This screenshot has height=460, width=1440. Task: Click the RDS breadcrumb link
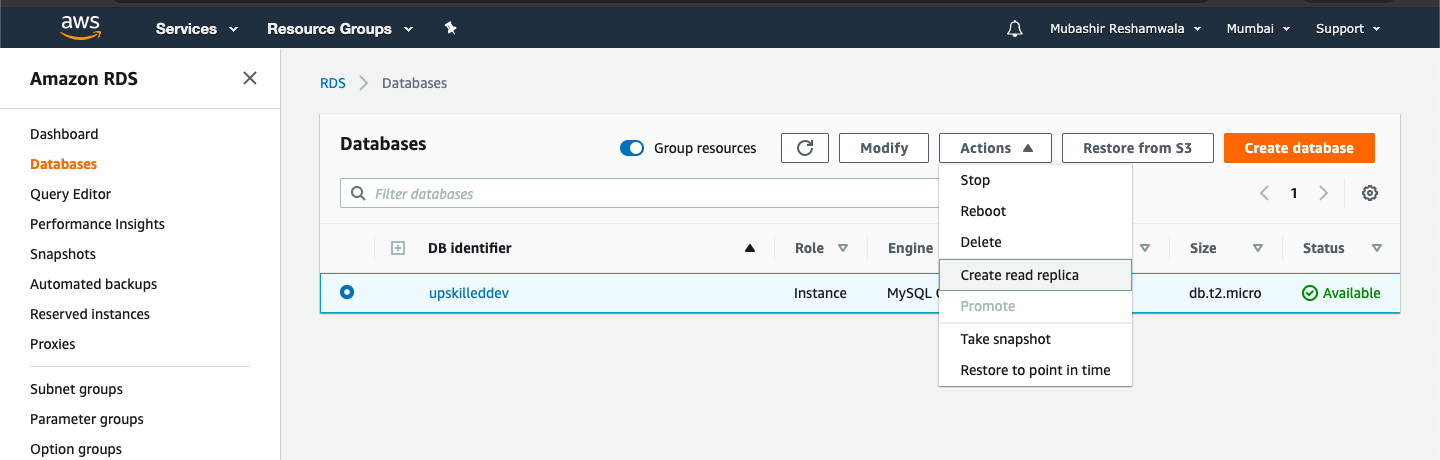[x=333, y=83]
